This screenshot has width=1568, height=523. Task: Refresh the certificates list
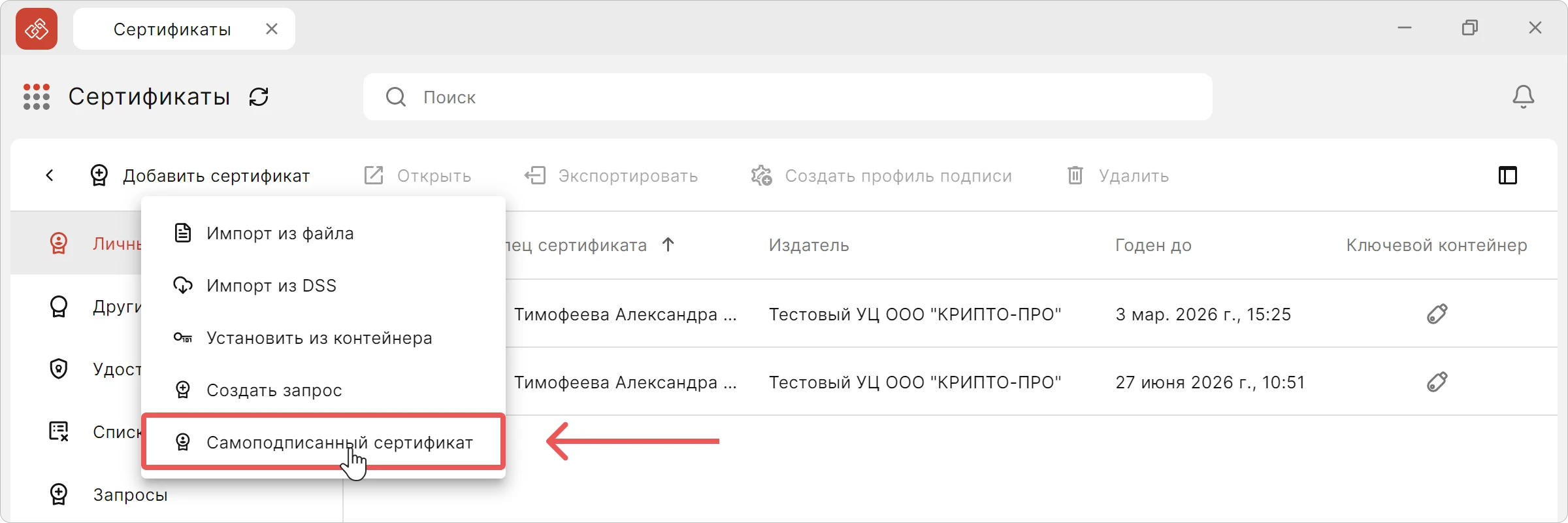point(259,97)
